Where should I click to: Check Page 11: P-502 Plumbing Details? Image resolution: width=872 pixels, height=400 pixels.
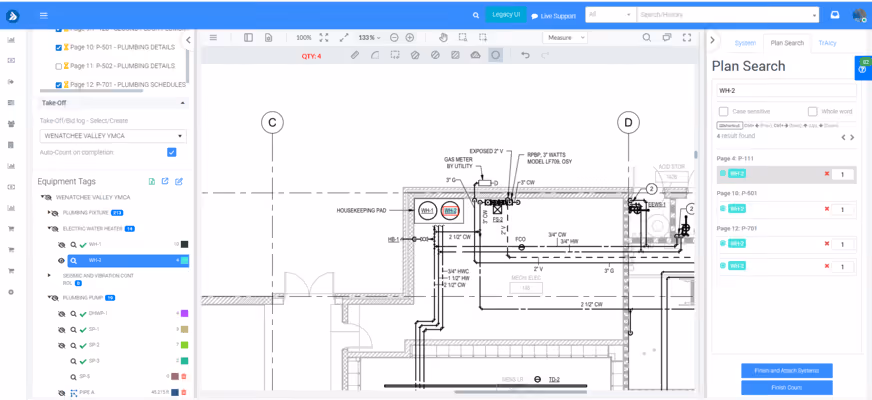59,66
